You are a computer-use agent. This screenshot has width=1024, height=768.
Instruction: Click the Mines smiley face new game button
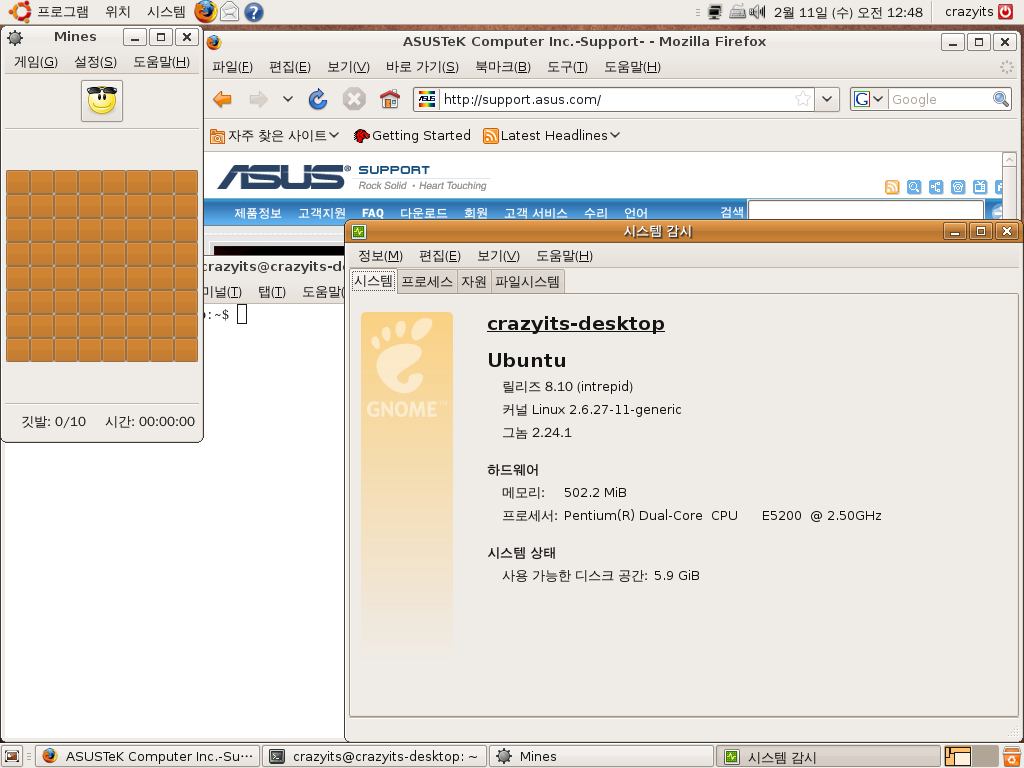coord(102,101)
